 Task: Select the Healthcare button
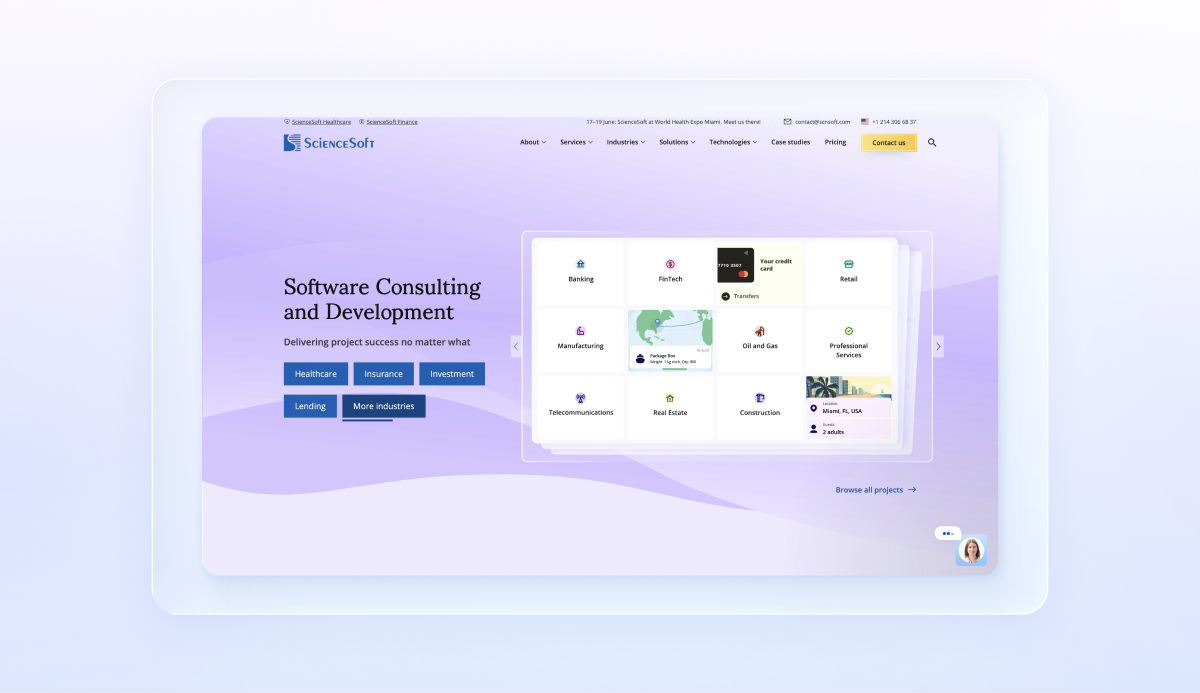coord(316,374)
